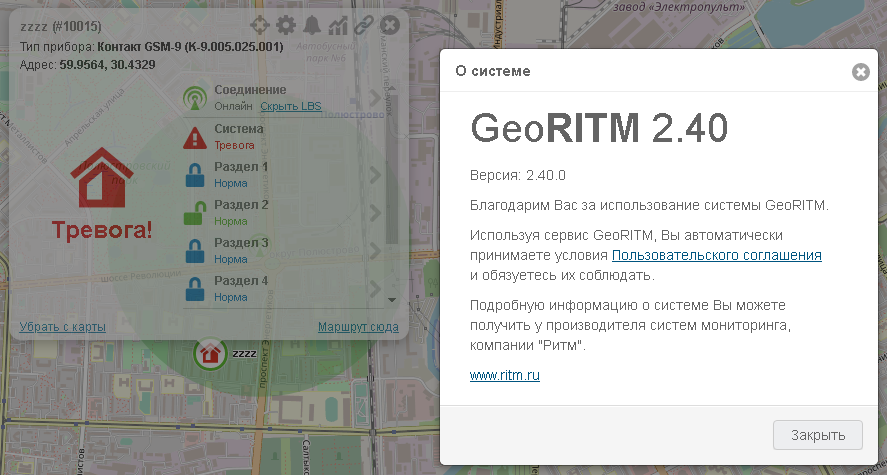Screen dimensions: 887x475
Task: Click the device title zzzz (#10015)
Action: point(61,27)
